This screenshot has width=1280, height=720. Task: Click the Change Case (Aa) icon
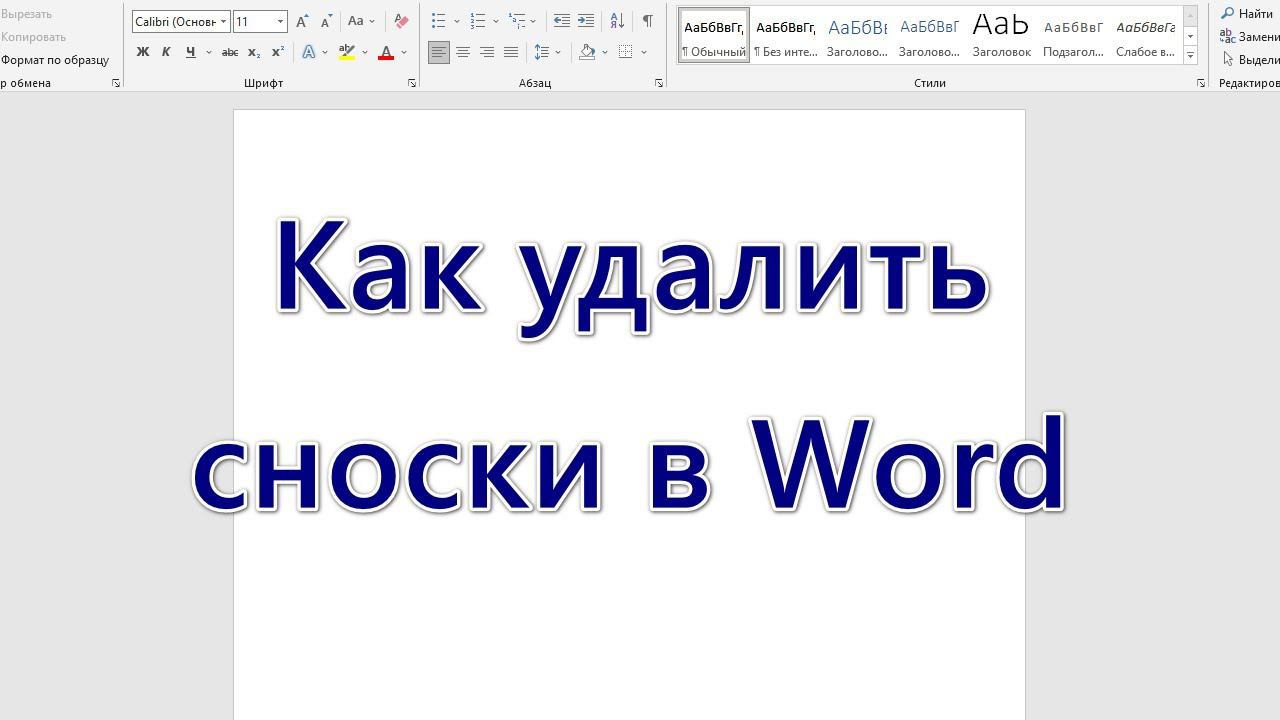(x=355, y=21)
